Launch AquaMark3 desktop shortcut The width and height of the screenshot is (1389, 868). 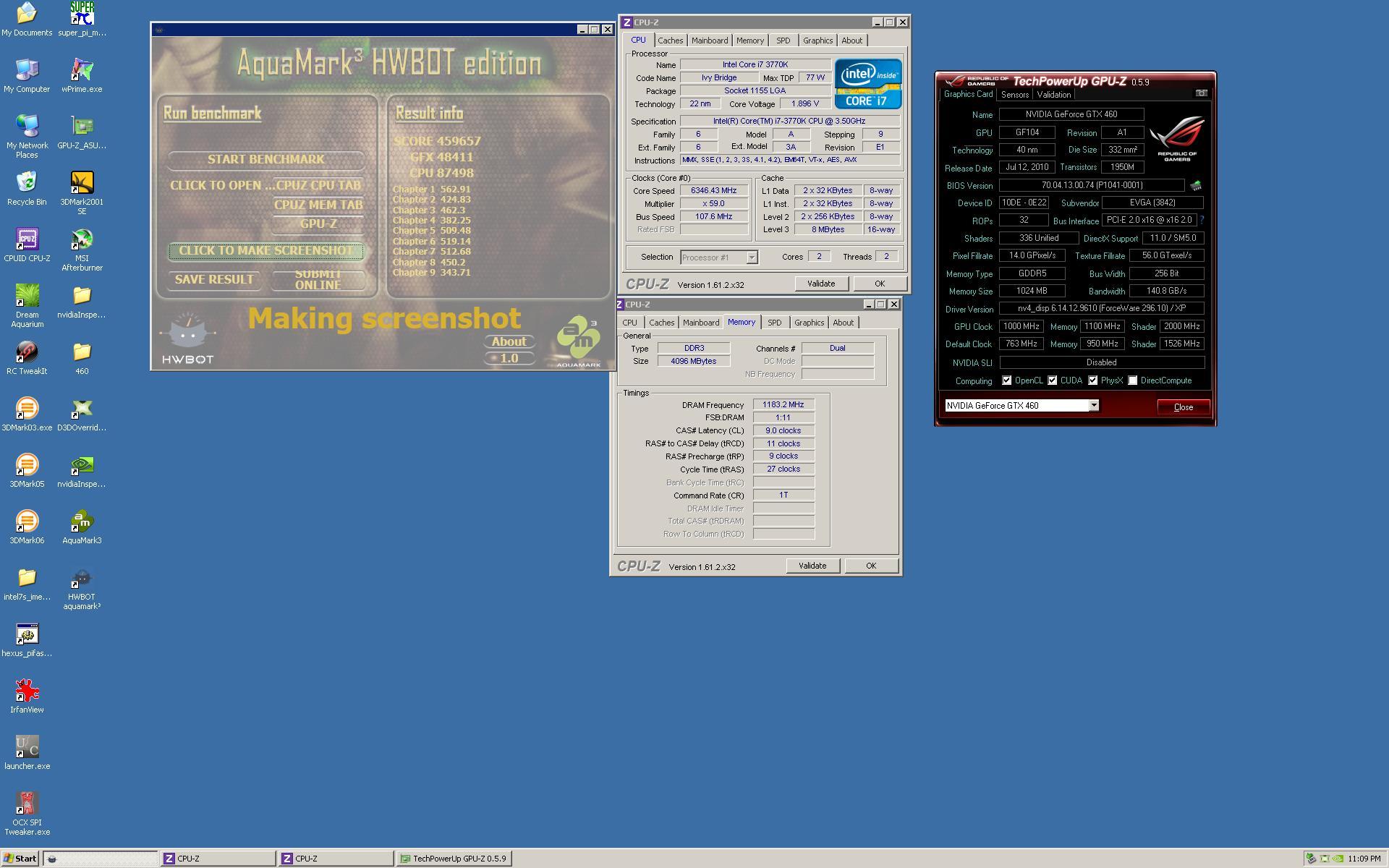click(82, 527)
